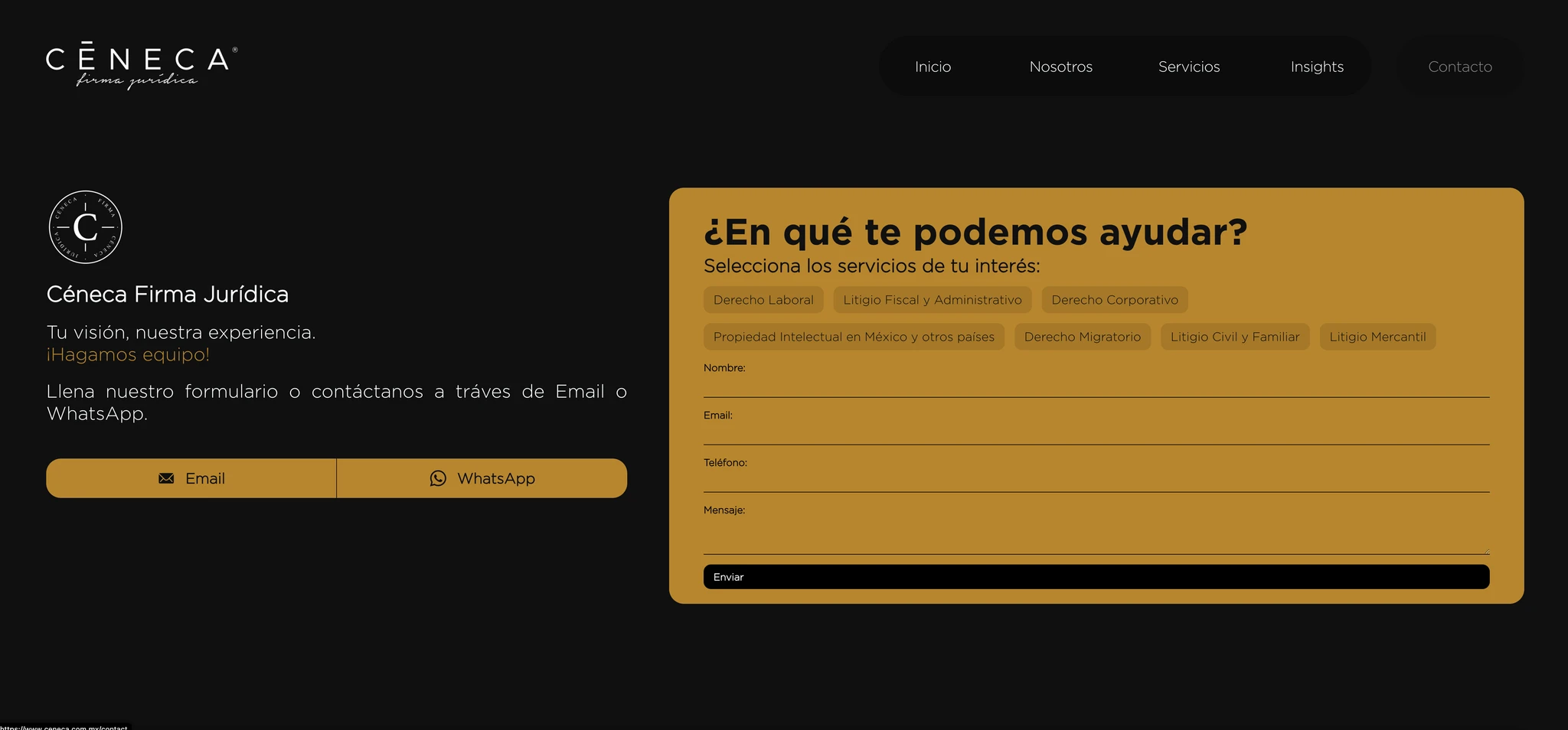Viewport: 1568px width, 730px height.
Task: Focus the Nombre input field
Action: (1096, 386)
